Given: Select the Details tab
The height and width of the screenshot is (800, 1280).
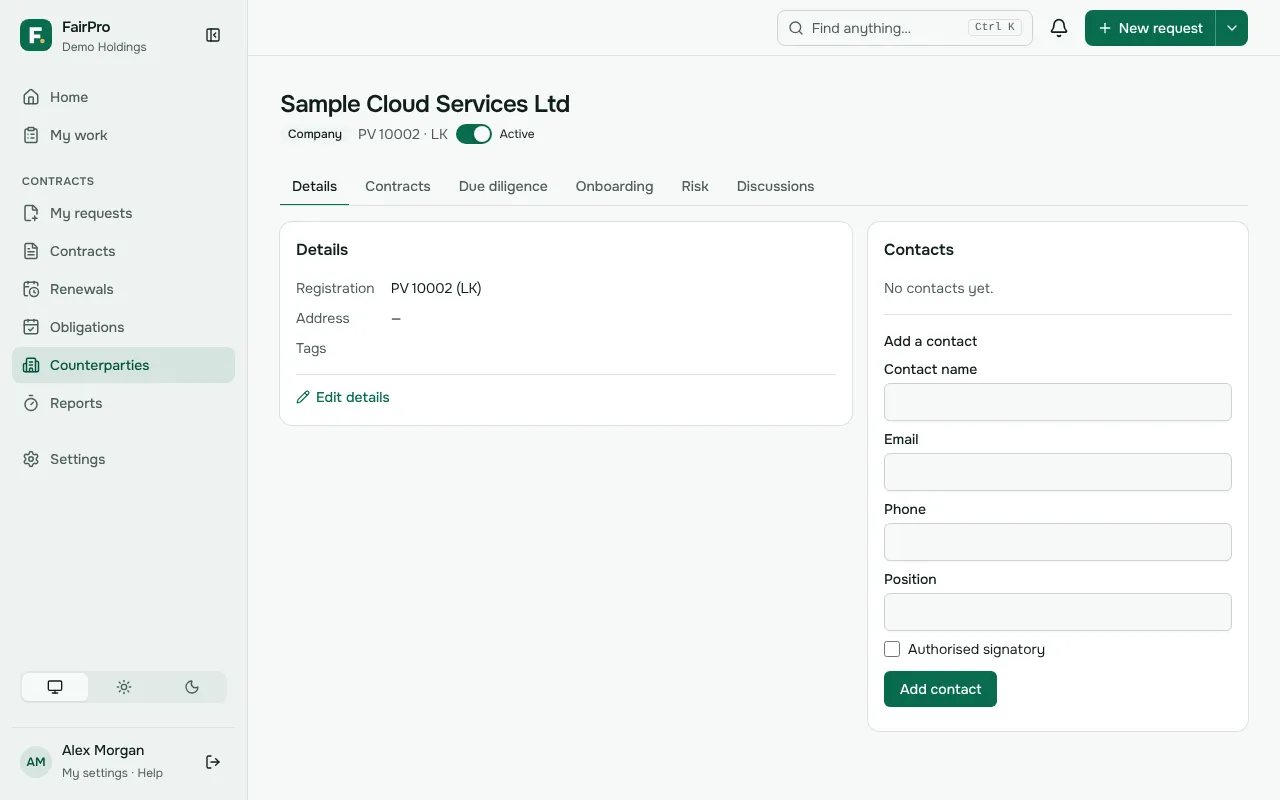Looking at the screenshot, I should pos(314,186).
